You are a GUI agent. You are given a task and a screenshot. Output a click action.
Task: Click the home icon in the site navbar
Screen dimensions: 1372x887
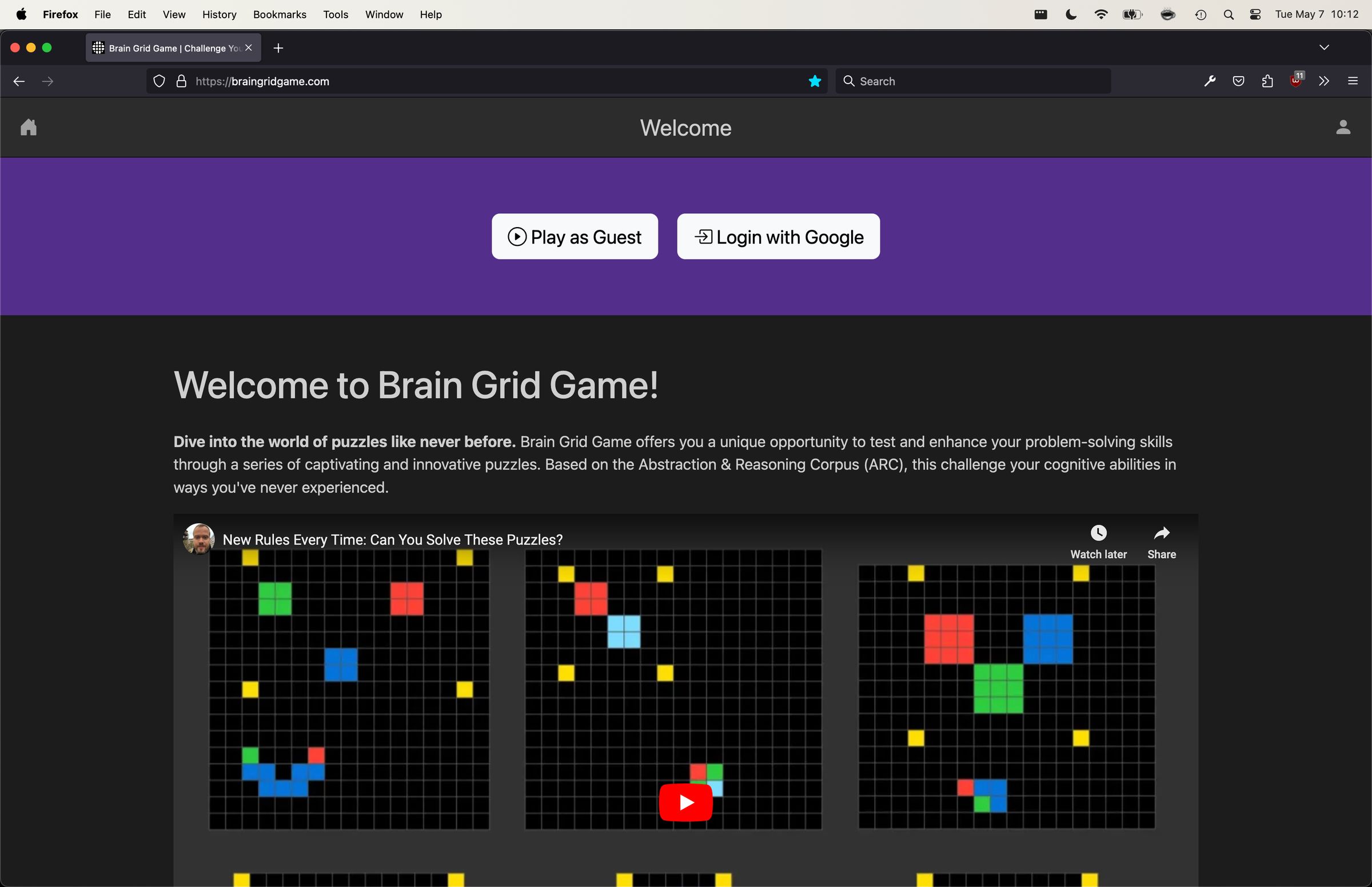click(28, 128)
